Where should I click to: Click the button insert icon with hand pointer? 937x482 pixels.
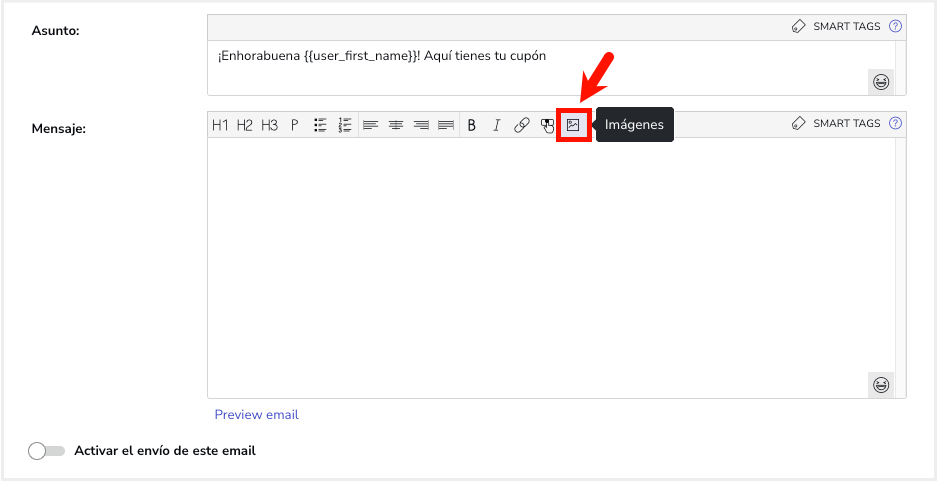(x=547, y=125)
